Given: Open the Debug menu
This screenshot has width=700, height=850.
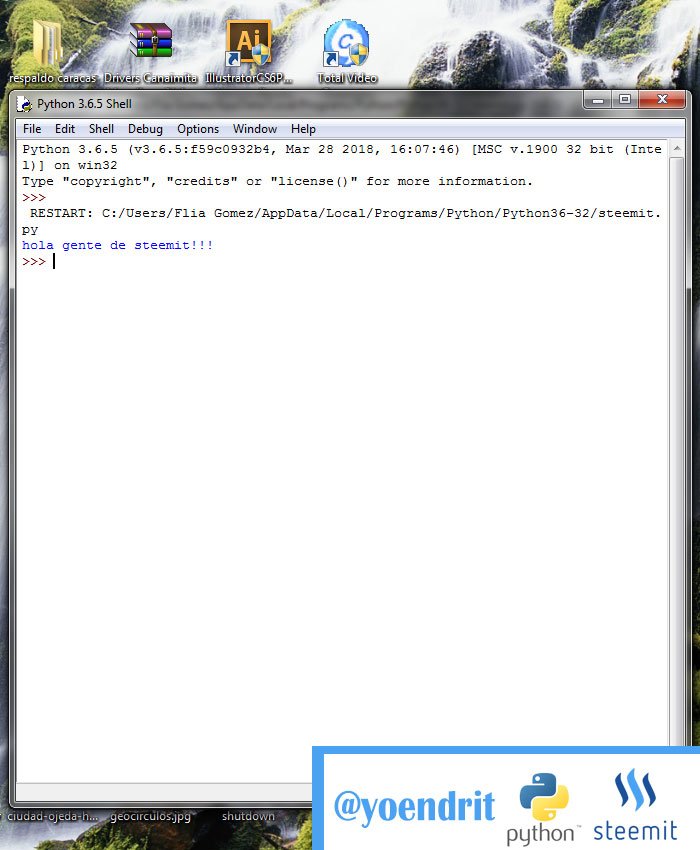Looking at the screenshot, I should point(145,129).
